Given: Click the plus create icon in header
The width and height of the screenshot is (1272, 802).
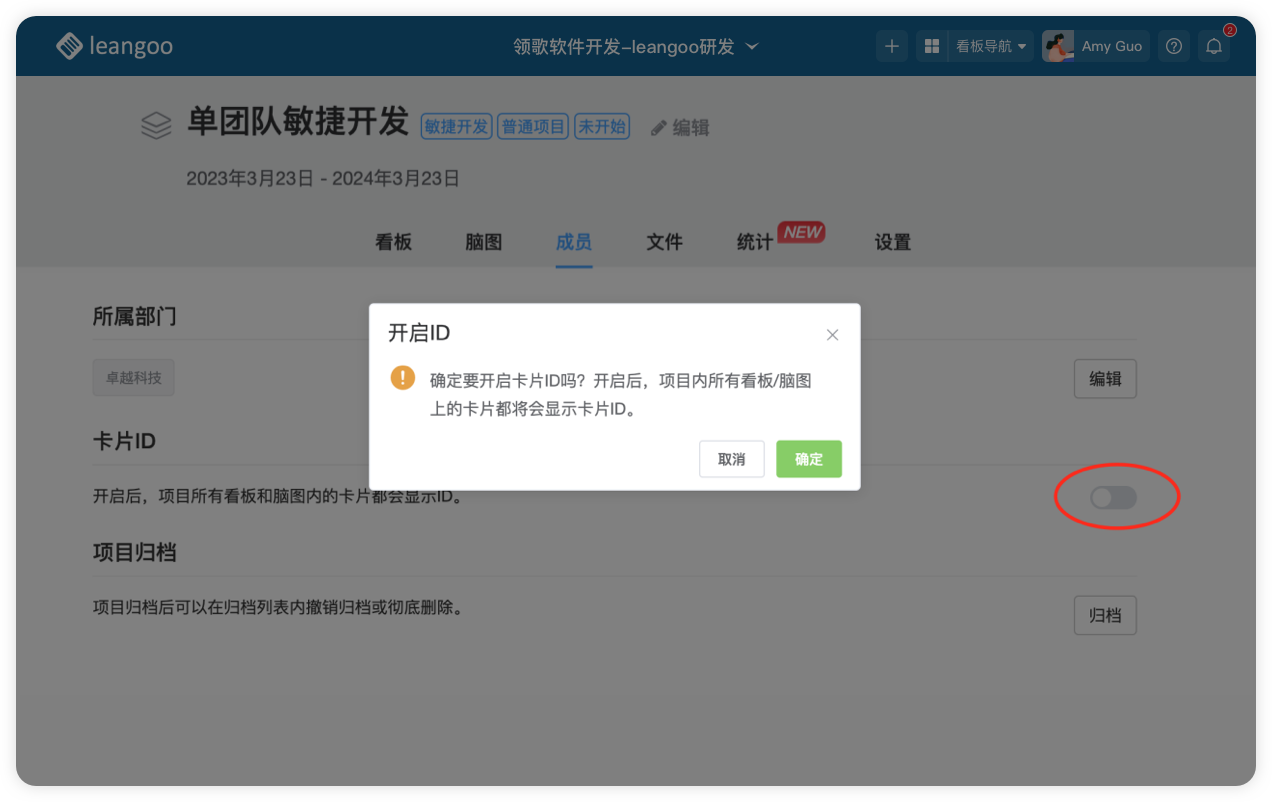Looking at the screenshot, I should coord(892,46).
